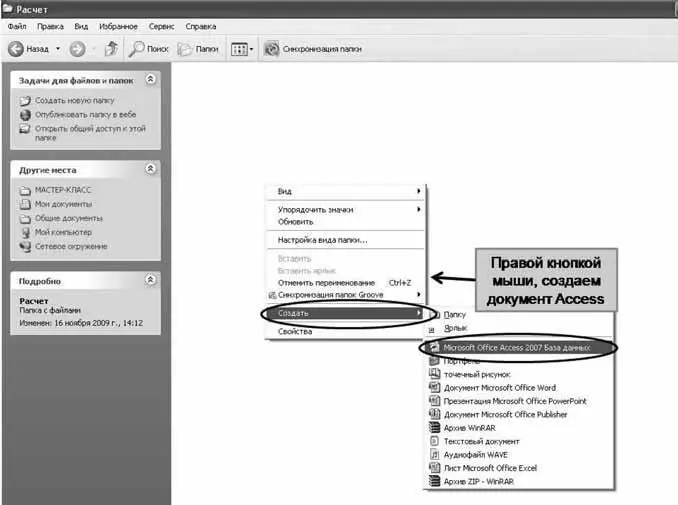This screenshot has width=678, height=505.
Task: Click the Word document icon in submenu
Action: click(434, 387)
